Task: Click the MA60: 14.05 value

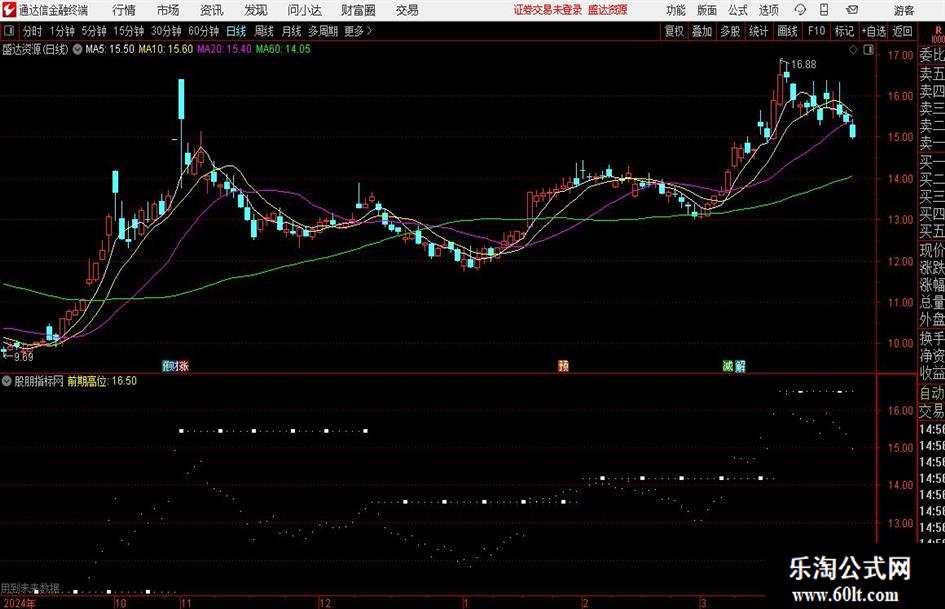Action: click(283, 49)
